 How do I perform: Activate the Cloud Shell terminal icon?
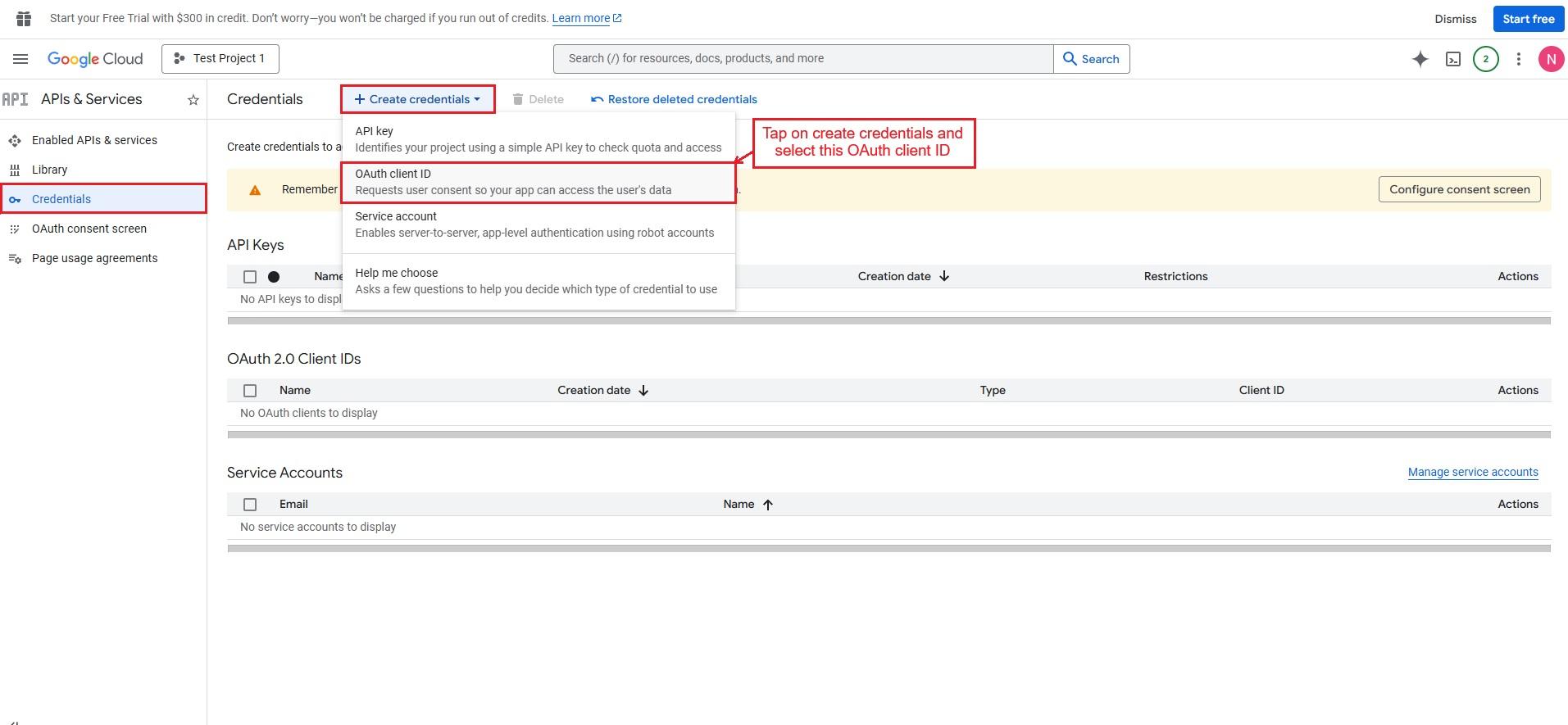tap(1452, 59)
